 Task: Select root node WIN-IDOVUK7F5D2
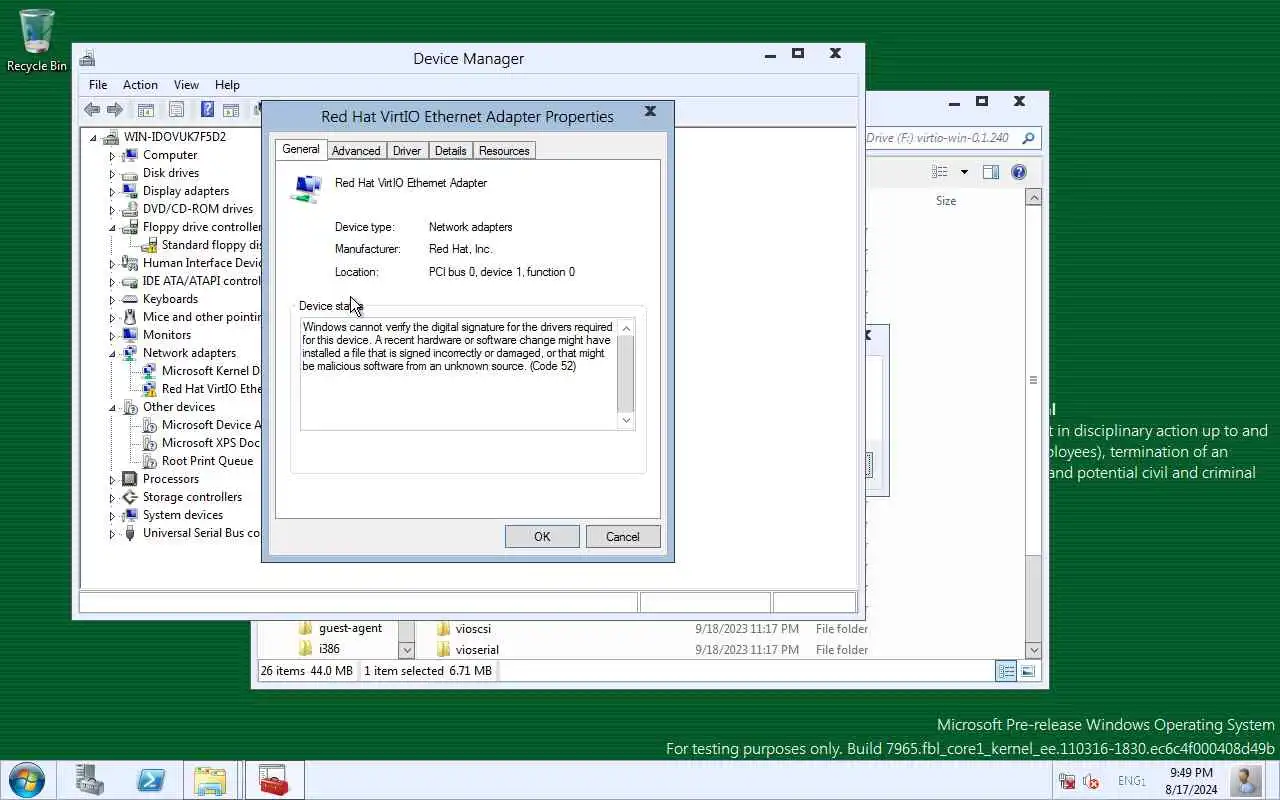point(165,137)
